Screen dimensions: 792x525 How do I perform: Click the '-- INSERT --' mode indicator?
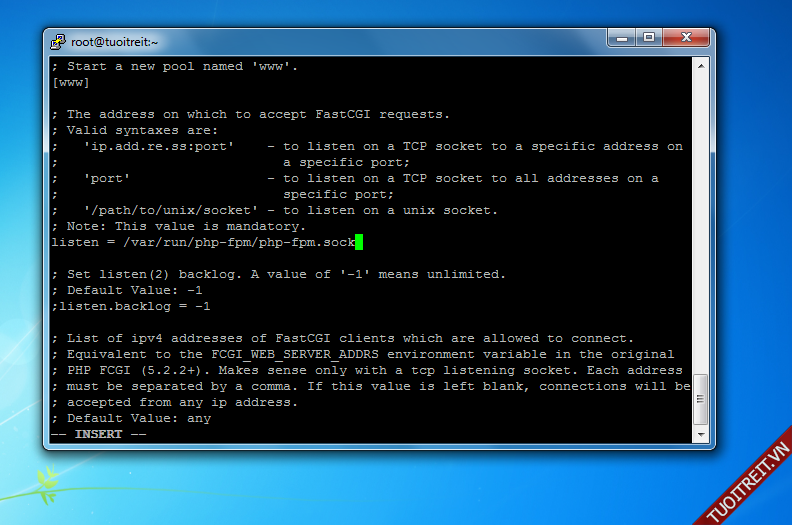point(99,435)
